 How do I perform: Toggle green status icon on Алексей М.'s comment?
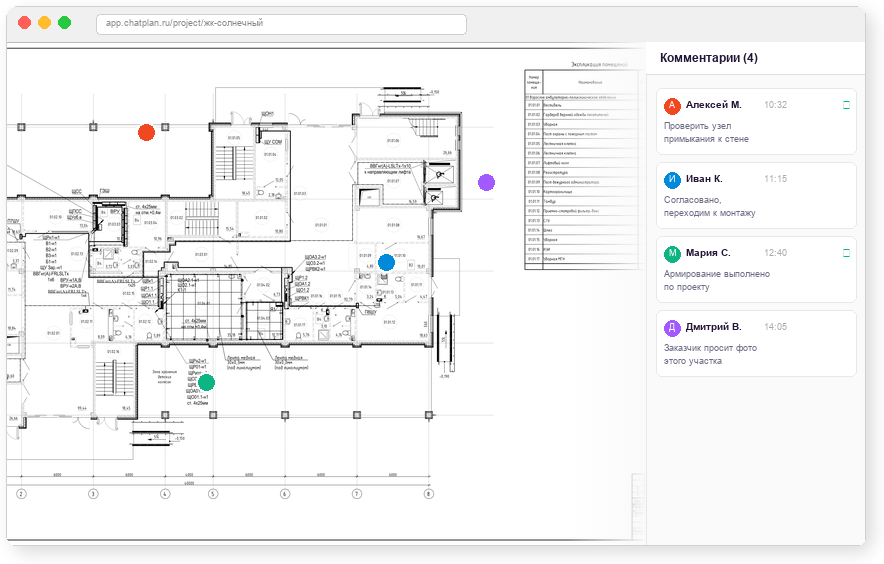pyautogui.click(x=846, y=105)
